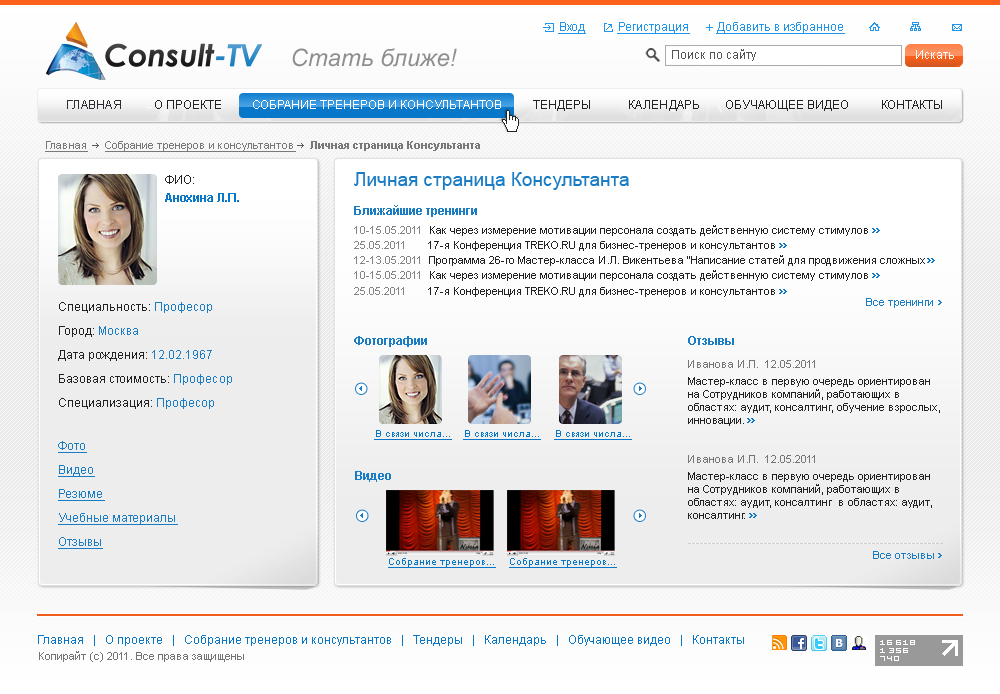Click Професор next to Специальность

pos(183,307)
